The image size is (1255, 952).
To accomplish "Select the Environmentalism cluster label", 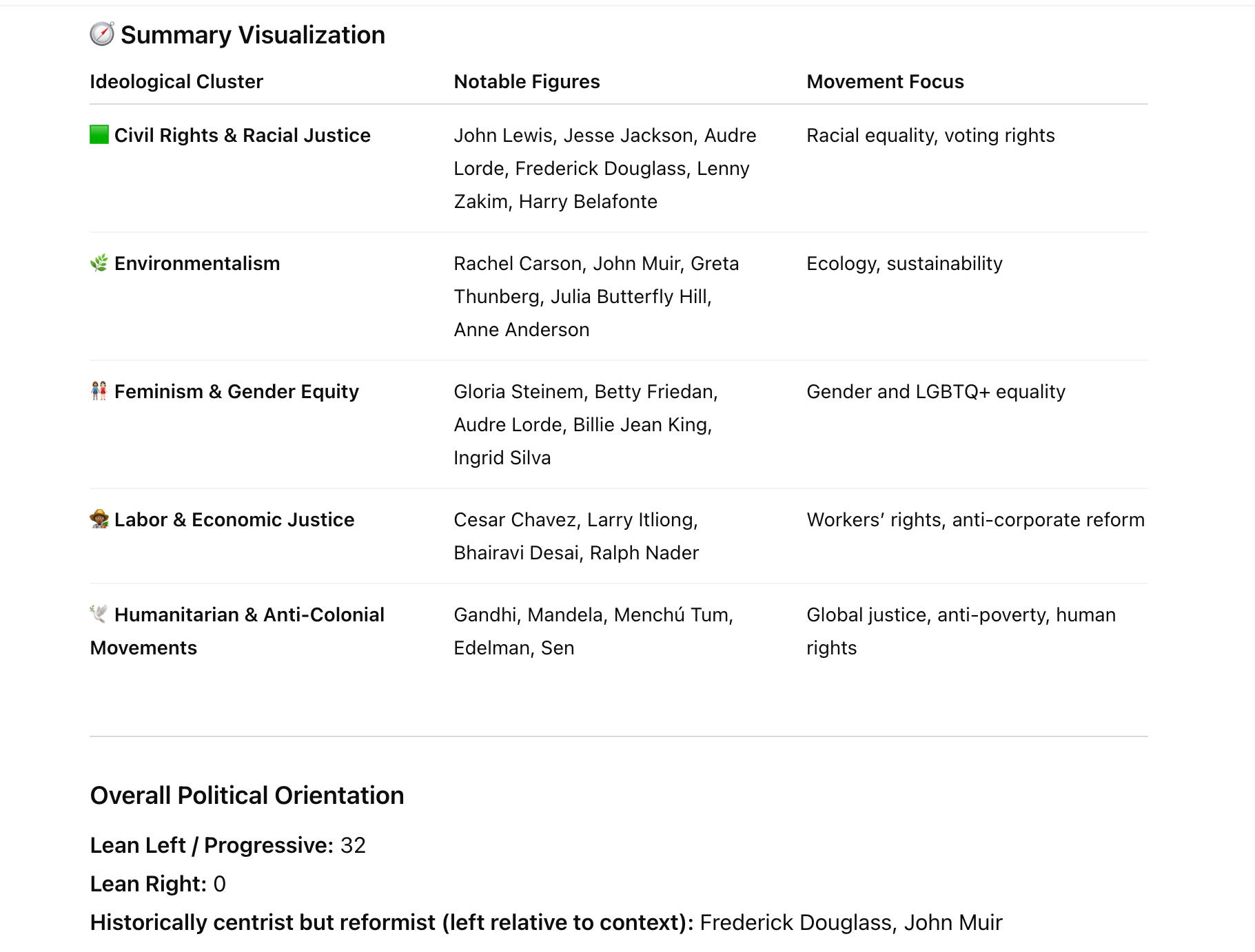I will (x=197, y=263).
